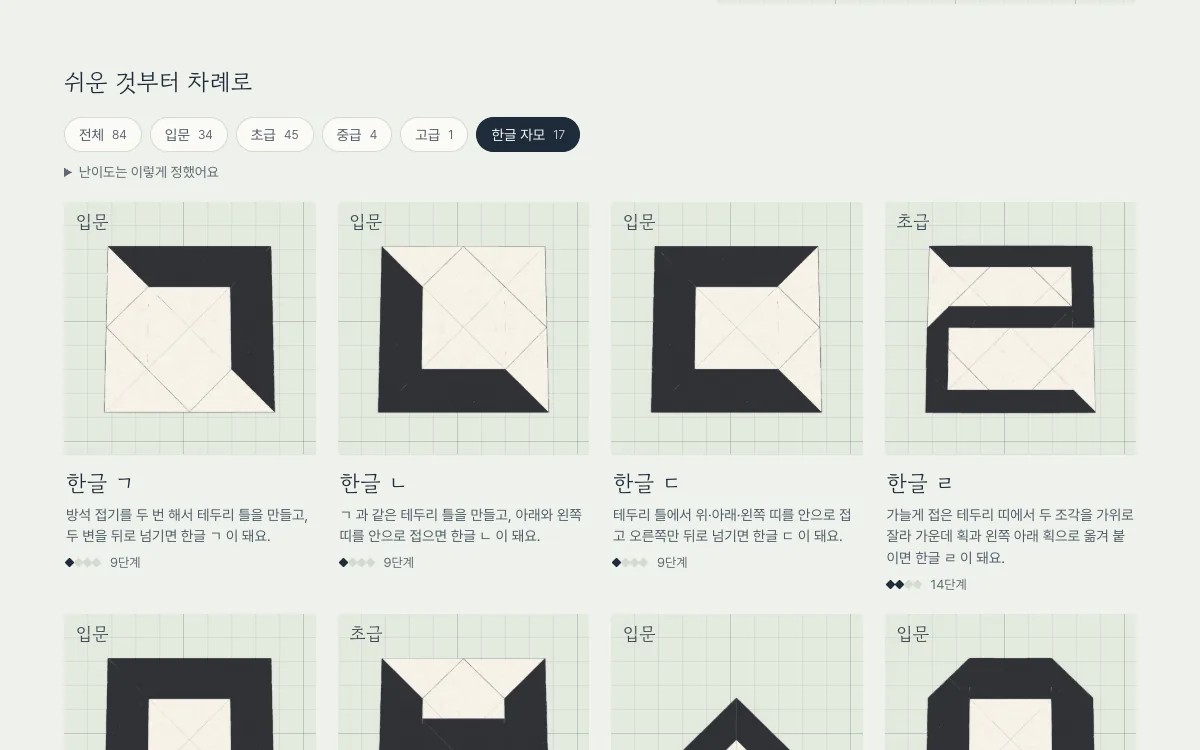Click 초급 badge on 한글 ㄹ card
The width and height of the screenshot is (1200, 750).
coord(913,222)
